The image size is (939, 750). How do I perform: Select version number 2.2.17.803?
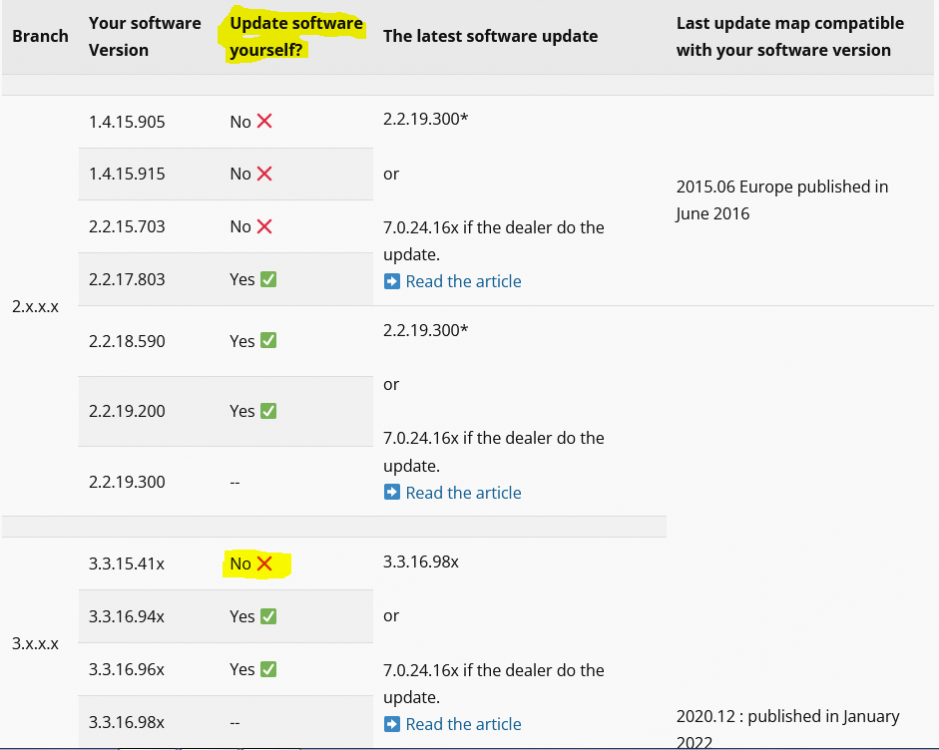point(127,279)
